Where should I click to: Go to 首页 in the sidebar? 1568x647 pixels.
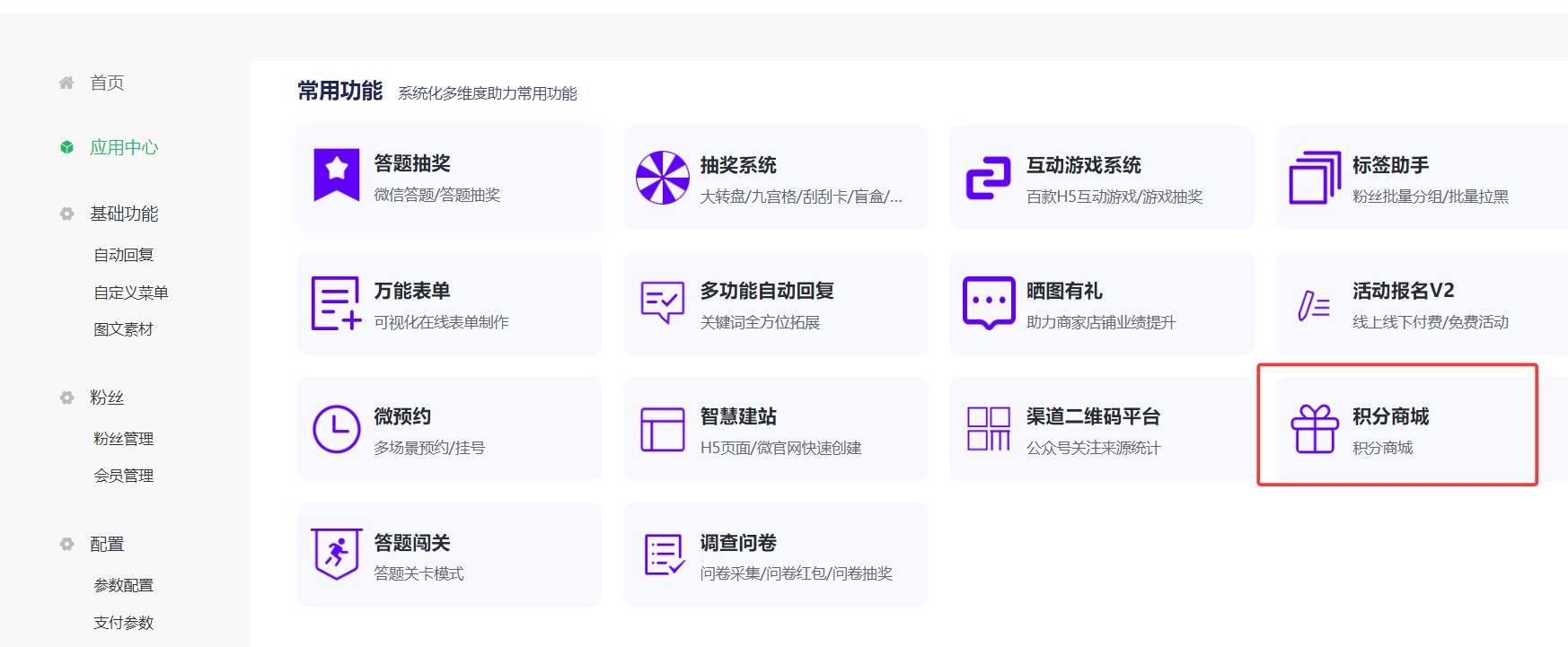pos(107,83)
